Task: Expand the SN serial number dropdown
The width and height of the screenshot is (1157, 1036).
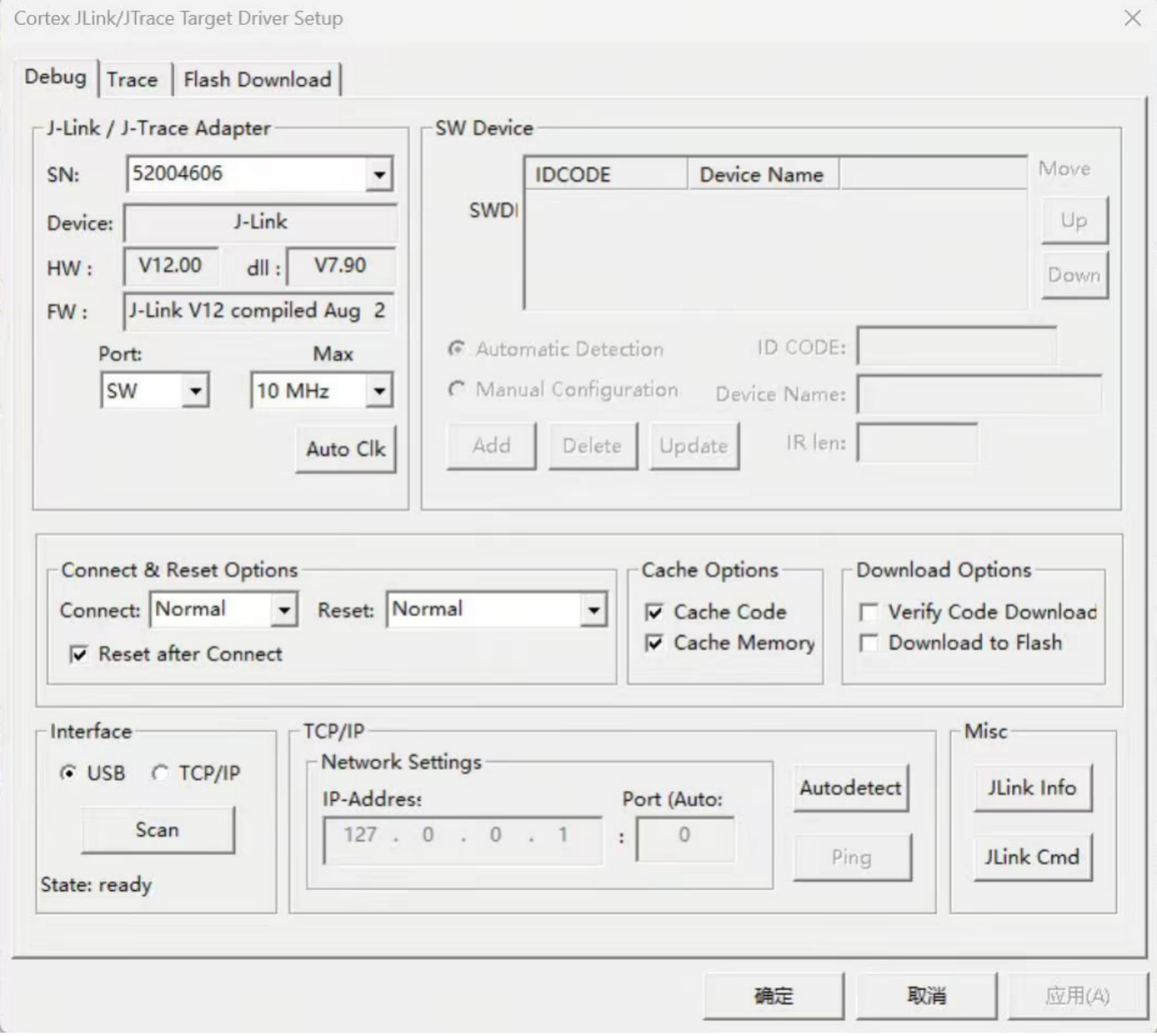Action: (x=379, y=174)
